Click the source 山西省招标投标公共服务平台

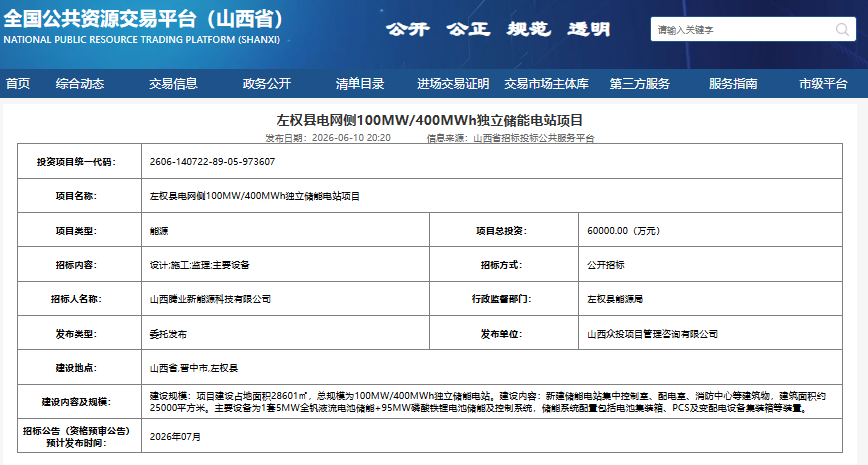(x=534, y=138)
